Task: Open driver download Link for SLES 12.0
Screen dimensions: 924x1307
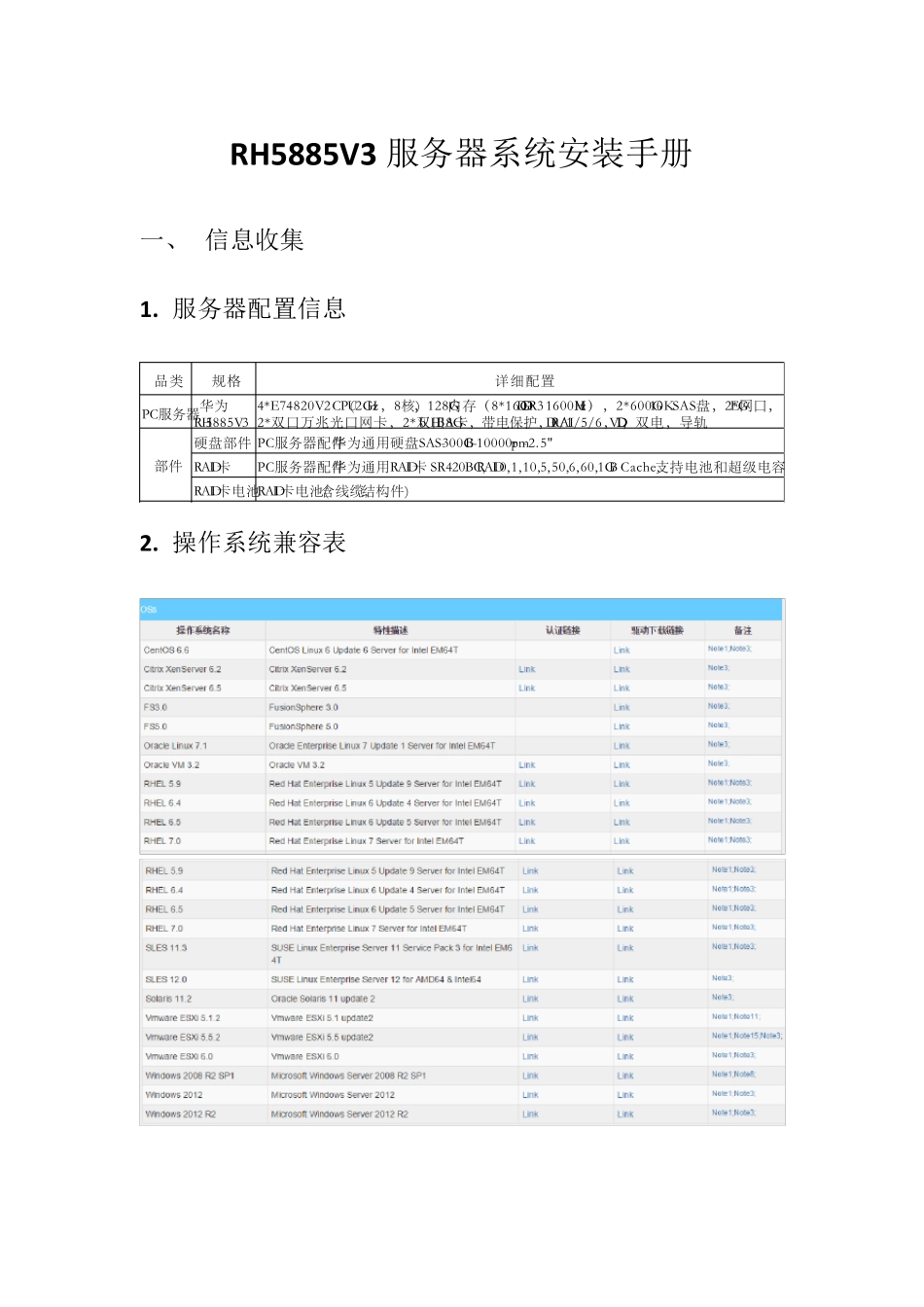Action: [x=625, y=979]
